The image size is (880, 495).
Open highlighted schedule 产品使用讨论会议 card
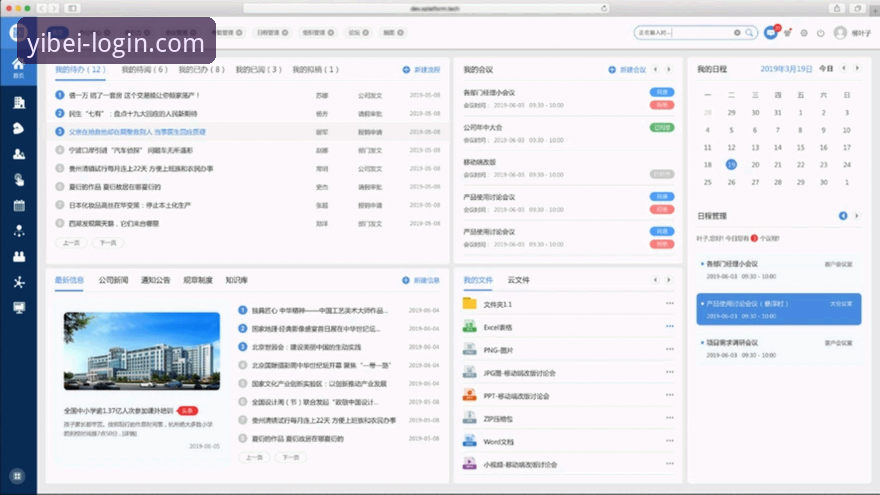point(779,309)
